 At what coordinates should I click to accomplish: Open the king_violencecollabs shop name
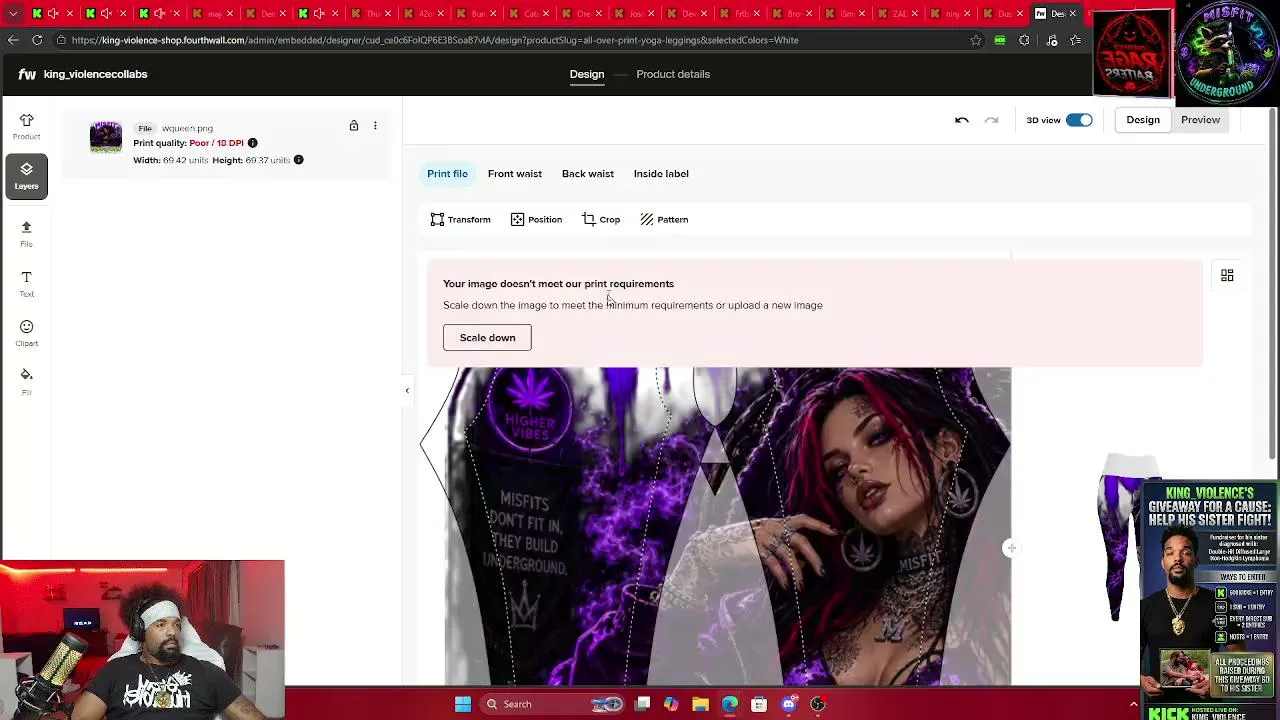click(95, 74)
